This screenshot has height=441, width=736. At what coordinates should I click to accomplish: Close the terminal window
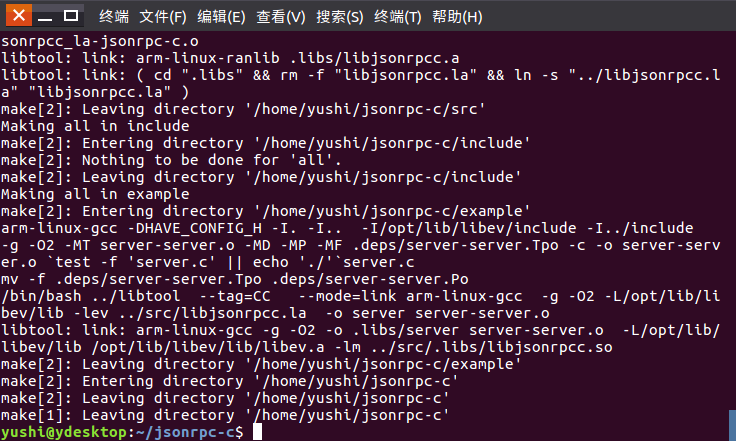(x=19, y=16)
